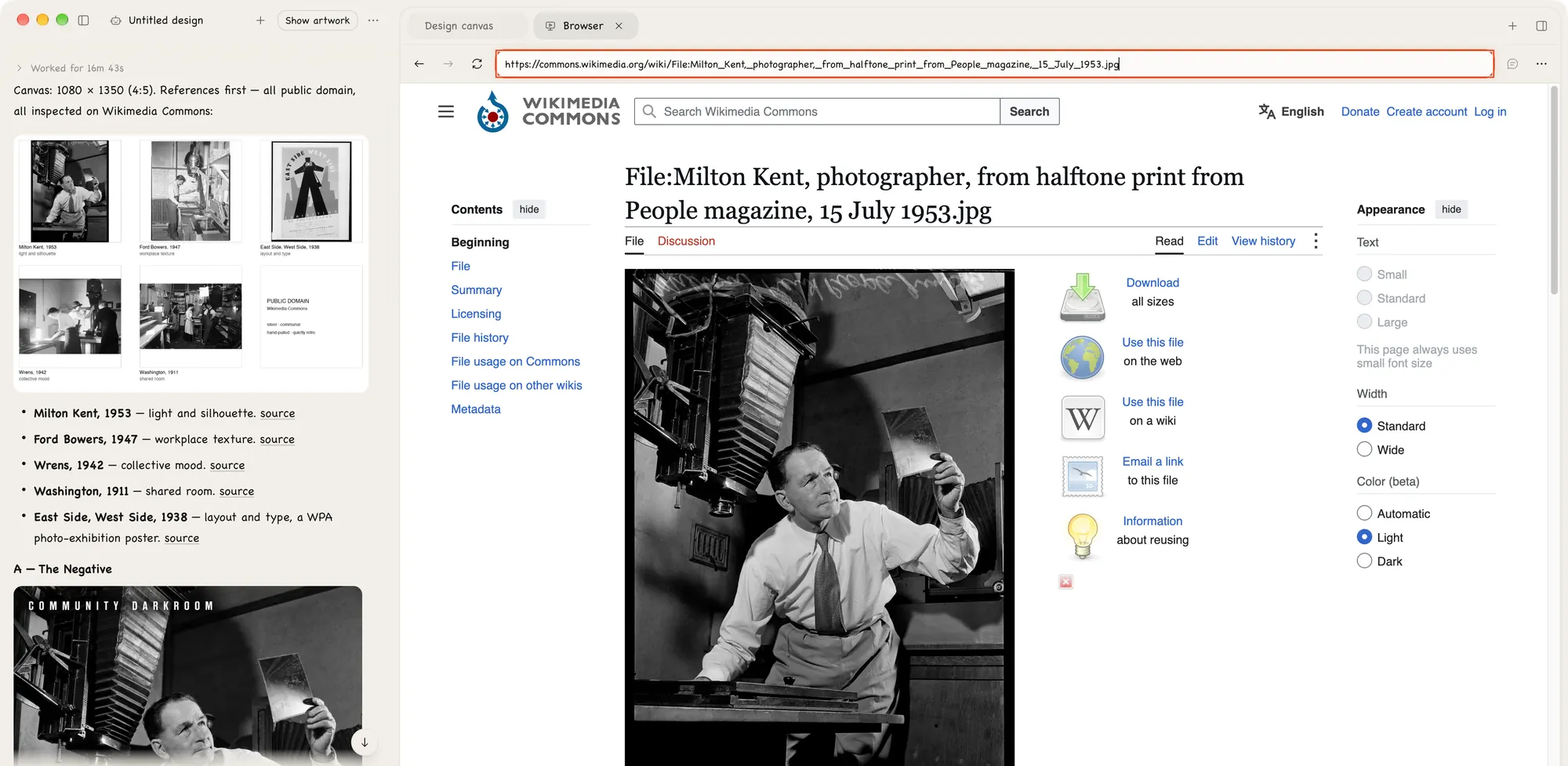Click the Wikimedia Commons logo
This screenshot has height=766, width=1568.
click(x=548, y=111)
